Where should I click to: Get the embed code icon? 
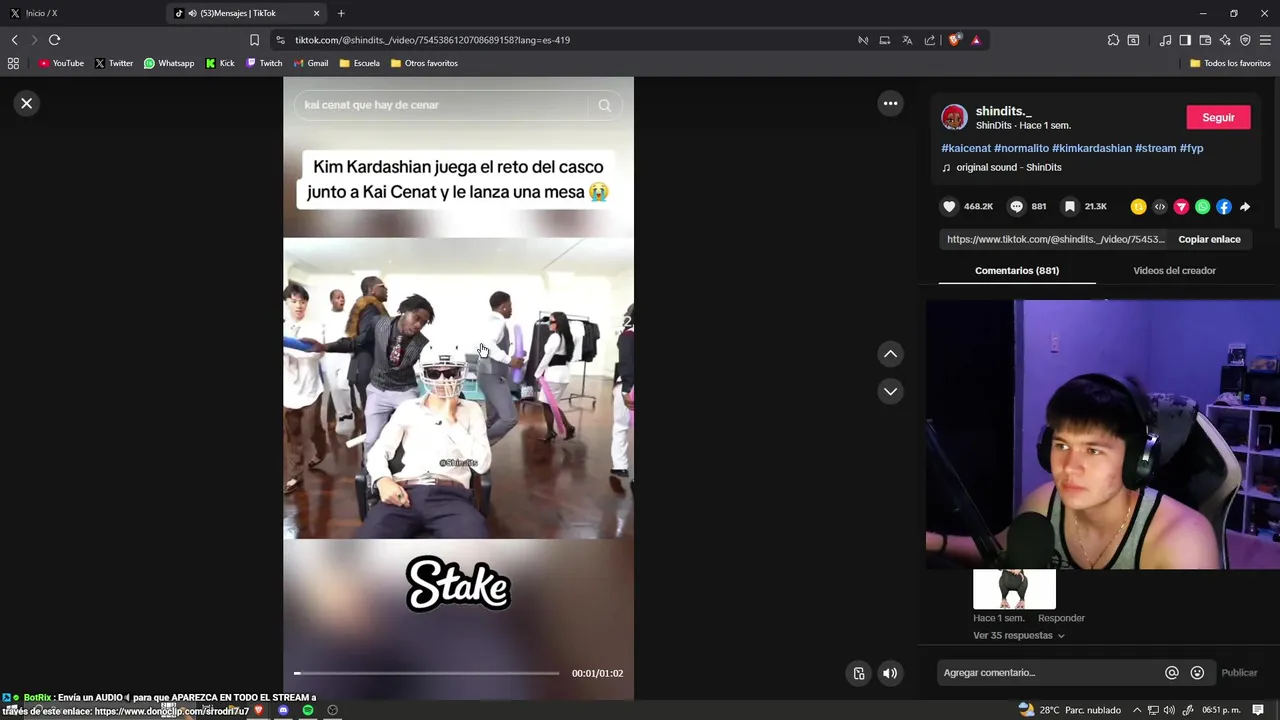pos(1160,207)
